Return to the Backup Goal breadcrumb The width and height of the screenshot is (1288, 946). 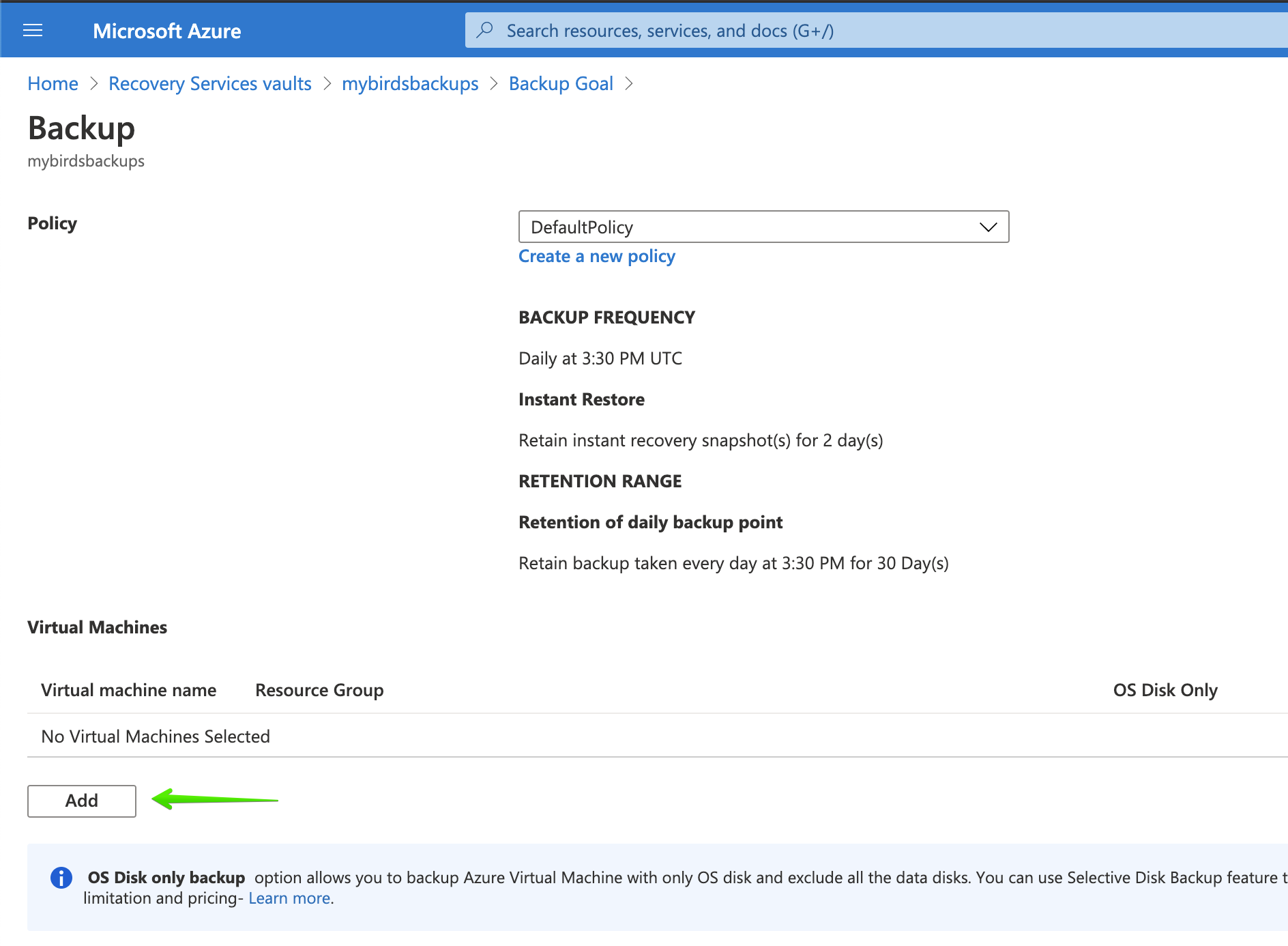point(561,83)
